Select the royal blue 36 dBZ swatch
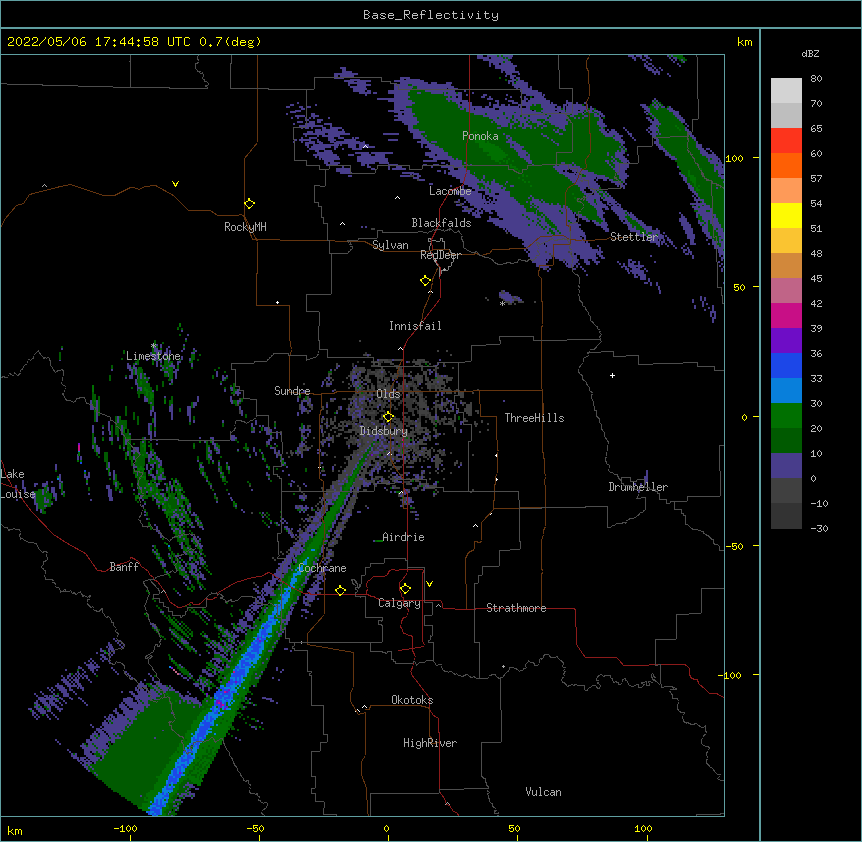862x842 pixels. coord(786,365)
